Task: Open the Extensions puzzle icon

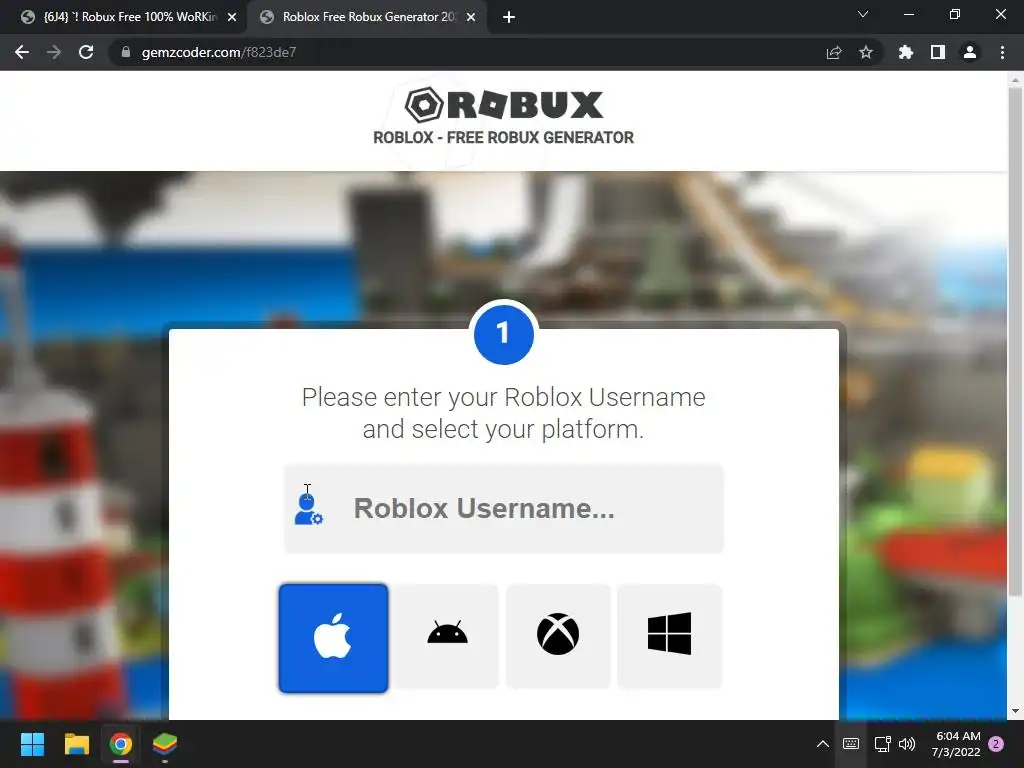Action: [x=906, y=52]
